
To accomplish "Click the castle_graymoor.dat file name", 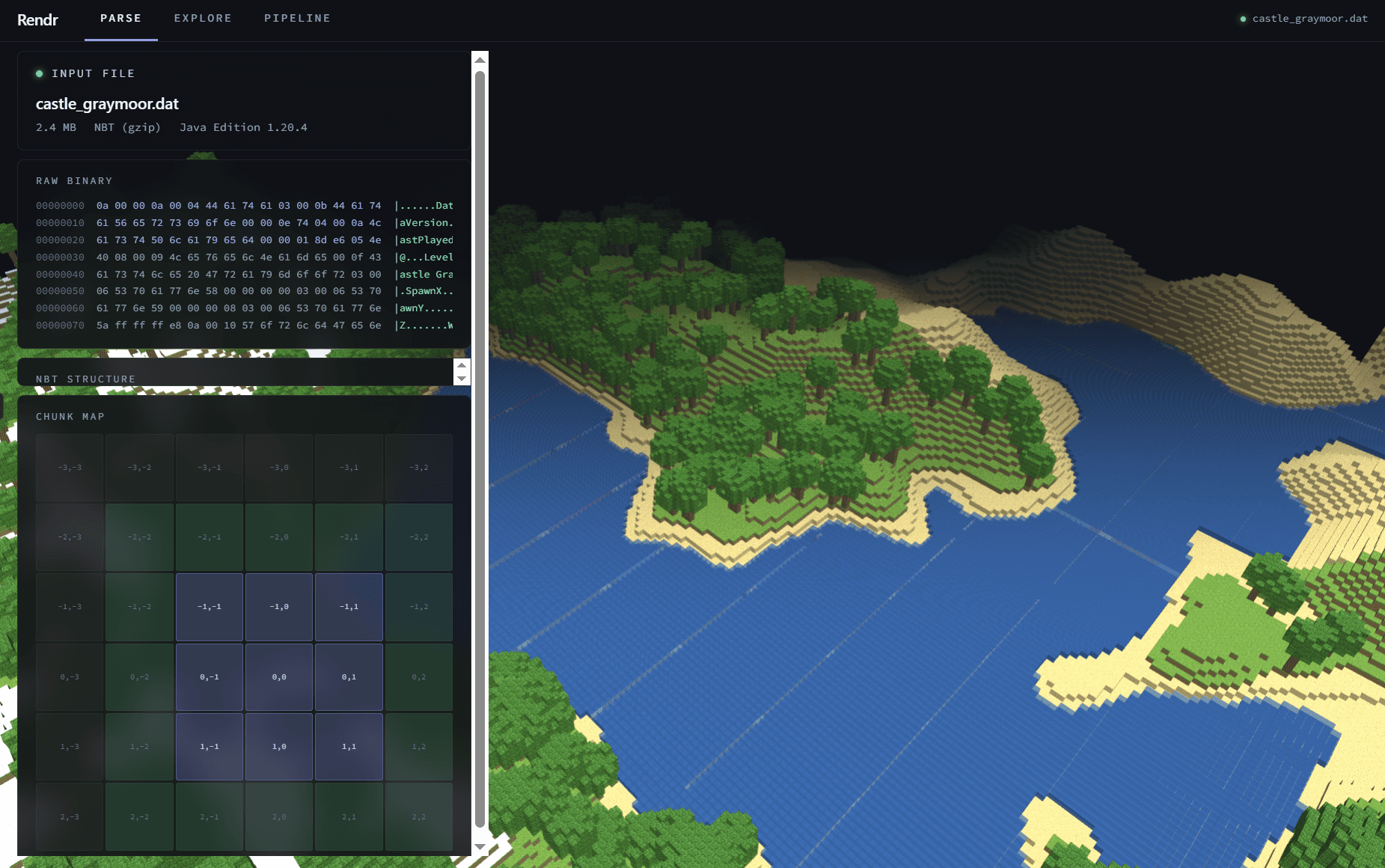I will [107, 104].
